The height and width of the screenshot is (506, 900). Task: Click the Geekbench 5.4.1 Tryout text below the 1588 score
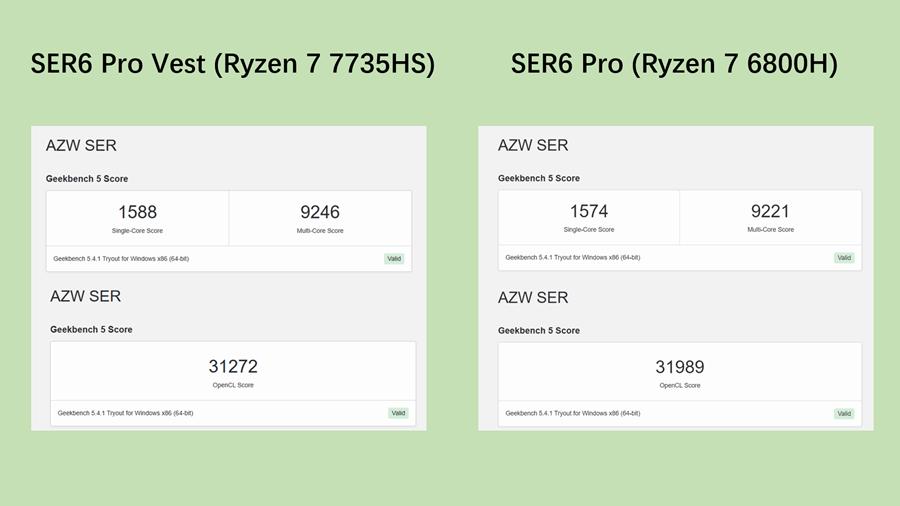tap(121, 259)
